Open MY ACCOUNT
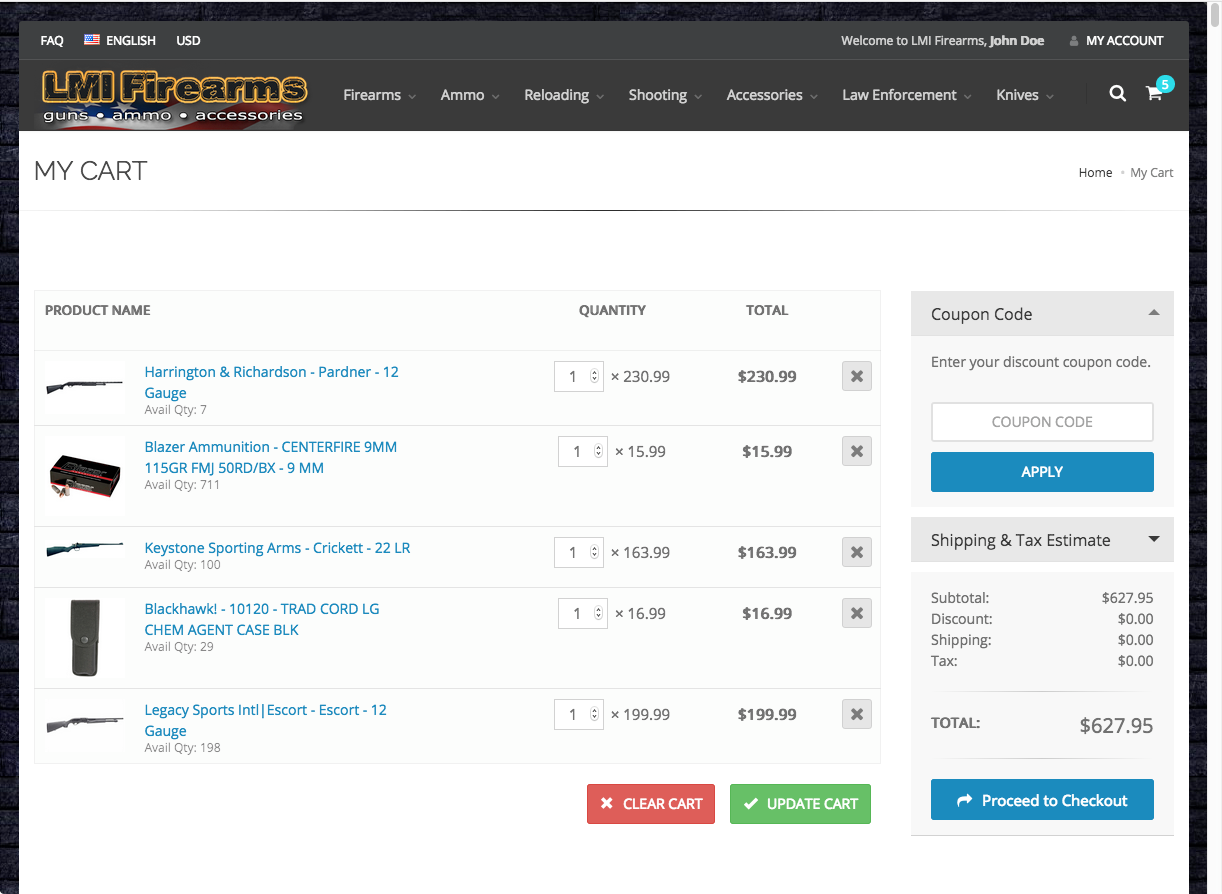 point(1125,41)
